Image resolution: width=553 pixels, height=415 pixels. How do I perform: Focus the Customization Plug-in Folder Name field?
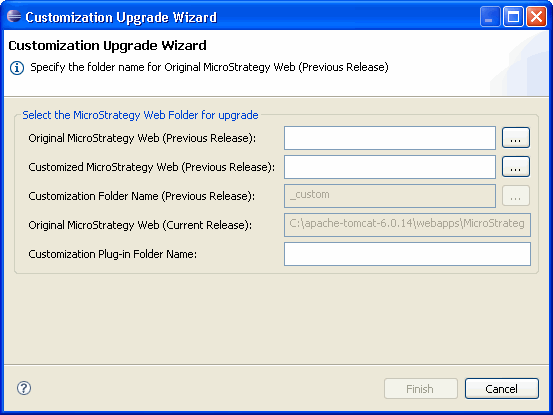(x=407, y=254)
